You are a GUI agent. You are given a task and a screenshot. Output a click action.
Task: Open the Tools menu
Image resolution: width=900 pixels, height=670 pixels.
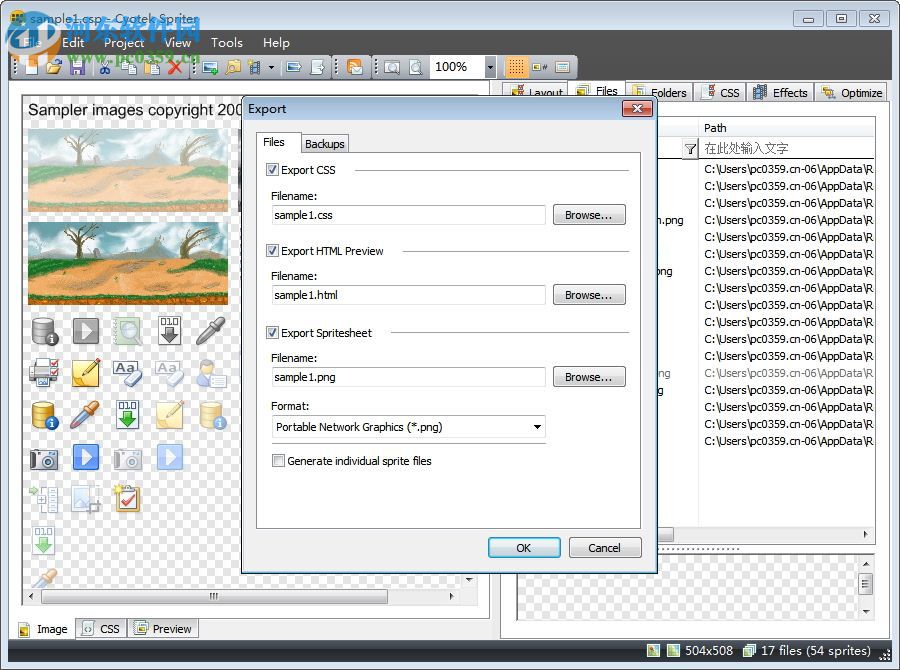(x=226, y=42)
